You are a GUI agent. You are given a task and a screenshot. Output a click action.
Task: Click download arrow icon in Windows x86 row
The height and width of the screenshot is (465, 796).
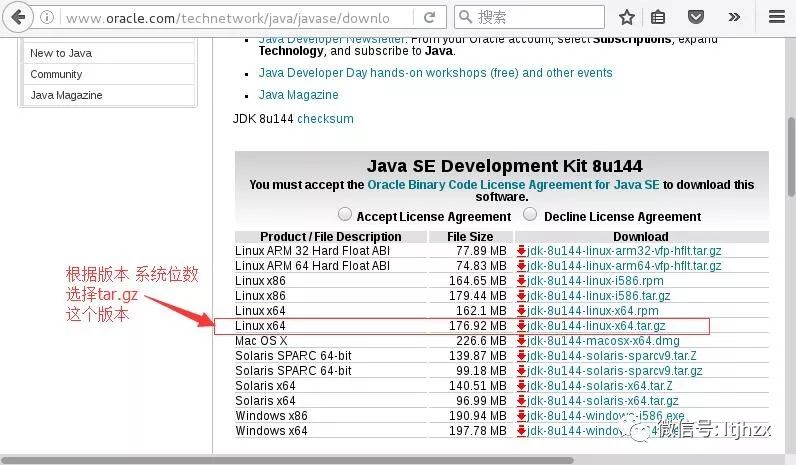tap(521, 415)
